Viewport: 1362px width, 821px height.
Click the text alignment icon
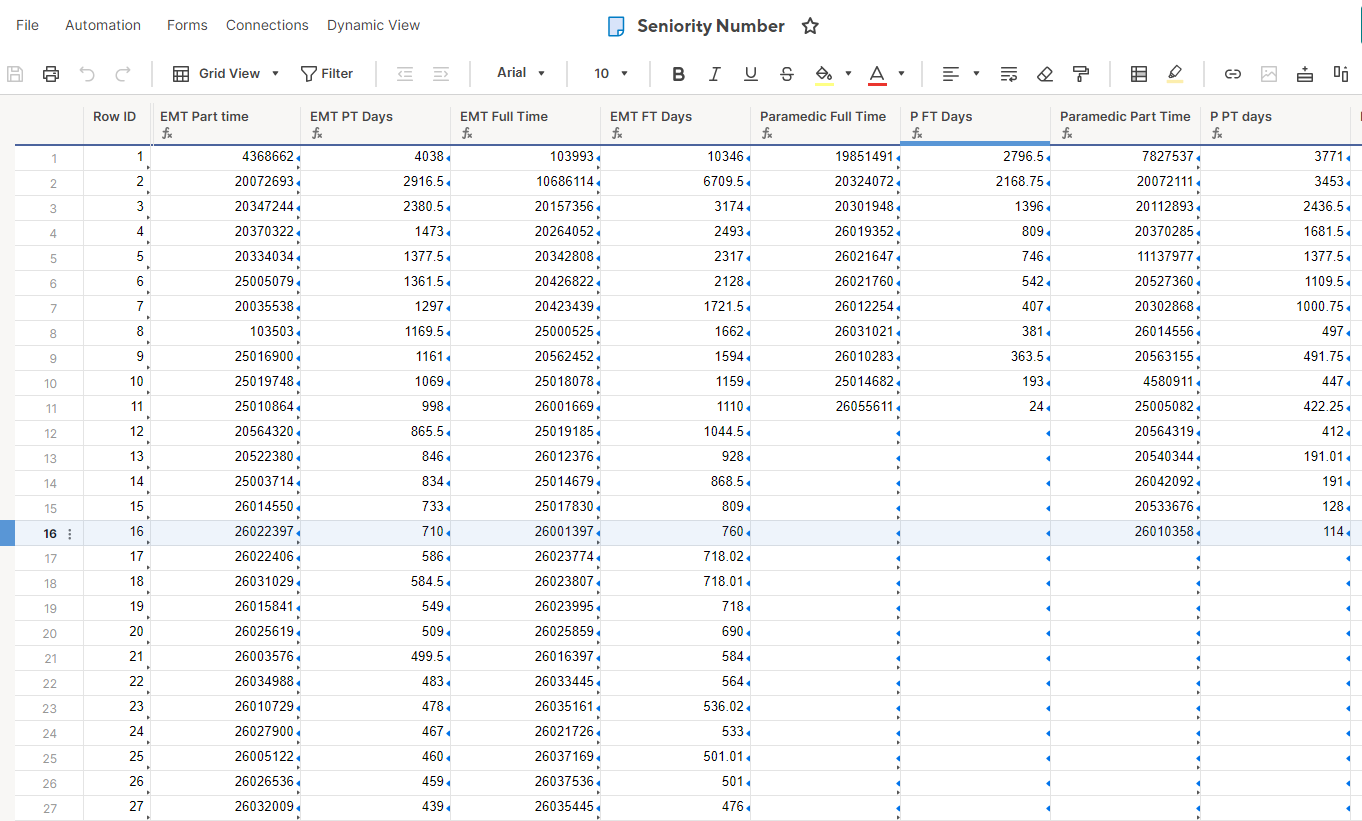951,73
